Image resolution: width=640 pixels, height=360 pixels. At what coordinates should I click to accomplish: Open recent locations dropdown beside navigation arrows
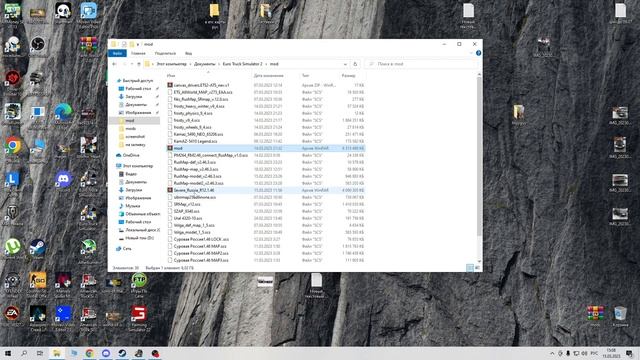point(132,64)
